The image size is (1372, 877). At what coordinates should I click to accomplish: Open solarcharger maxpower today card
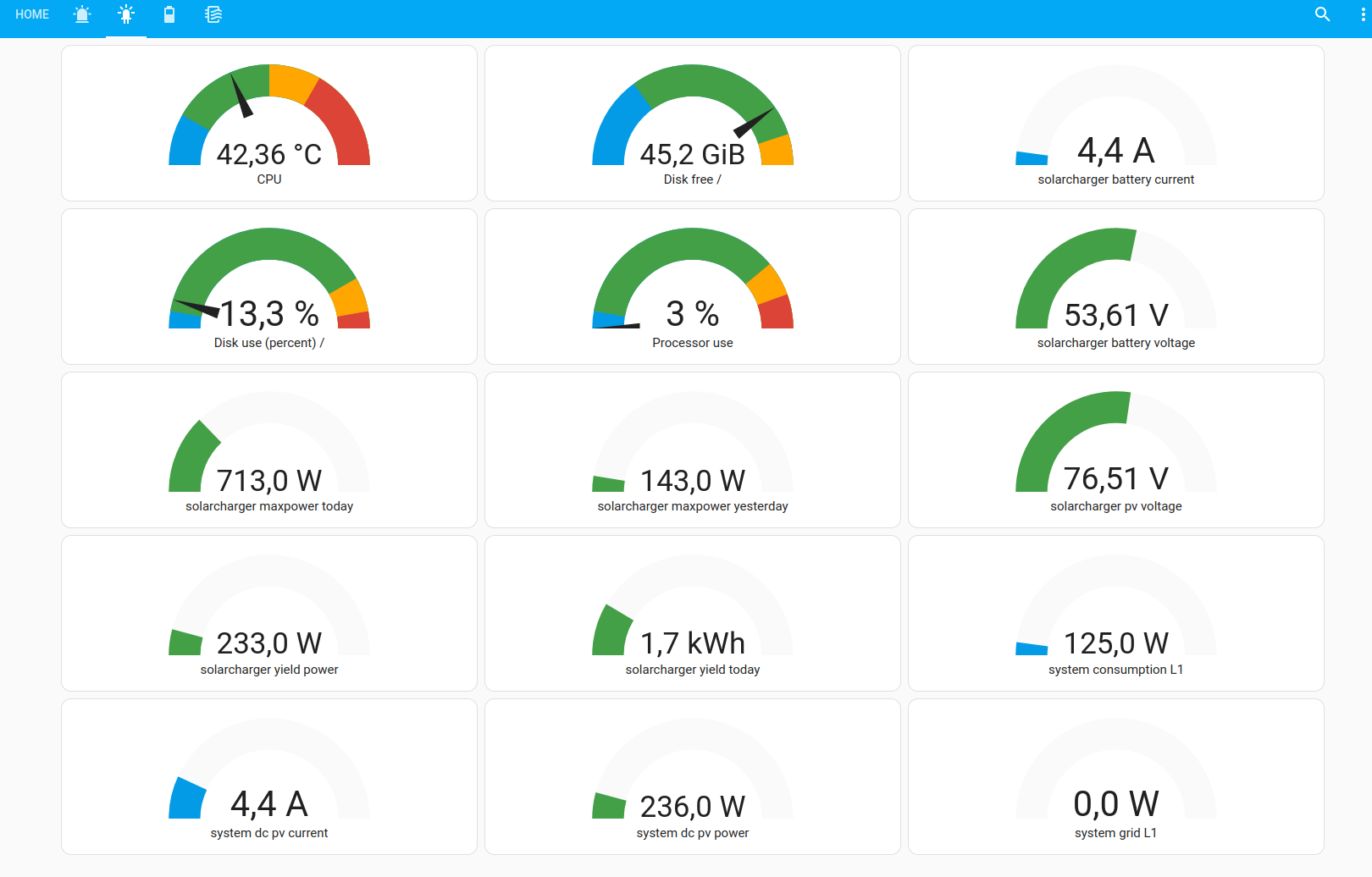pos(269,450)
